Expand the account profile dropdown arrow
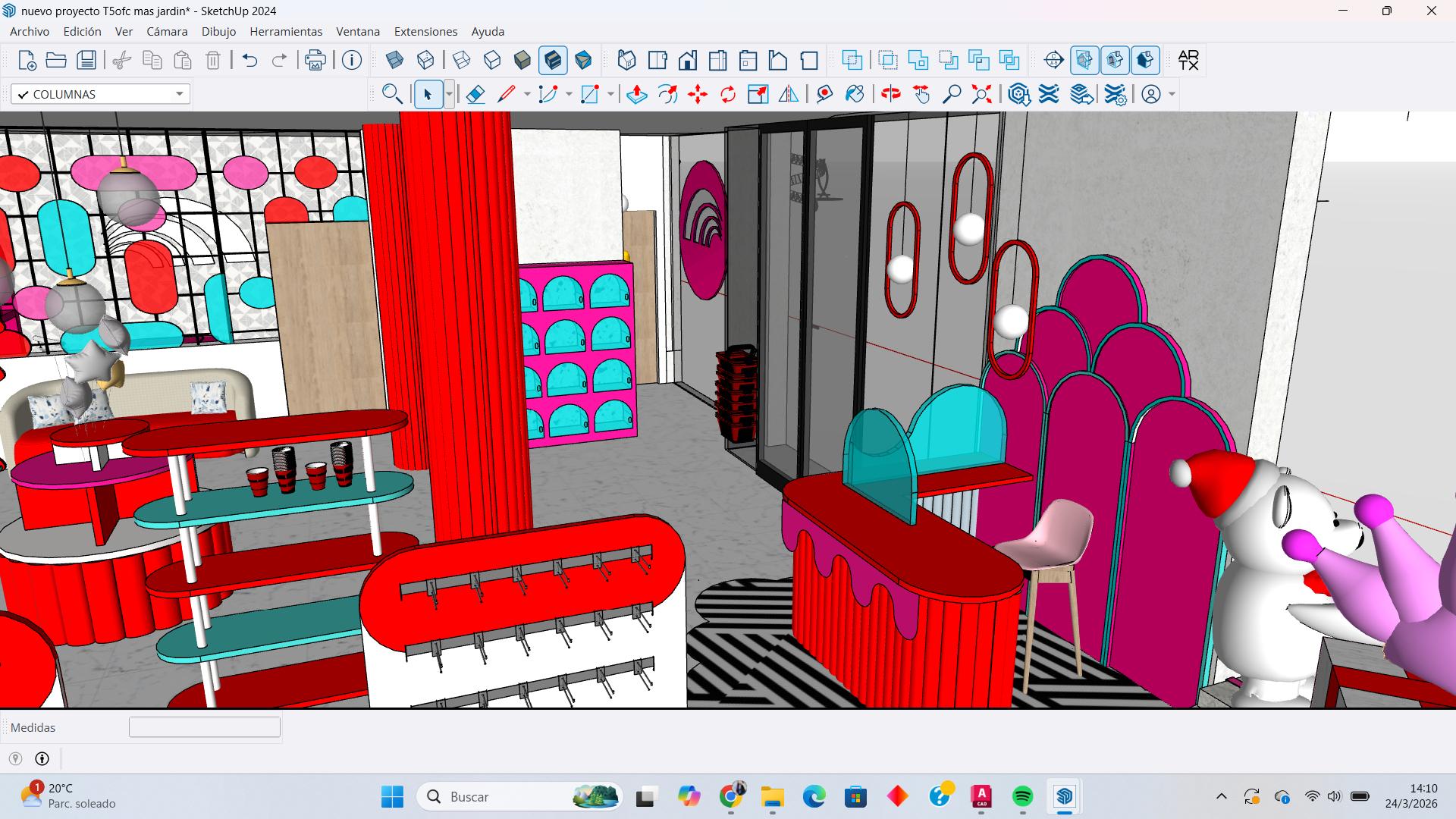This screenshot has width=1456, height=819. click(1172, 94)
